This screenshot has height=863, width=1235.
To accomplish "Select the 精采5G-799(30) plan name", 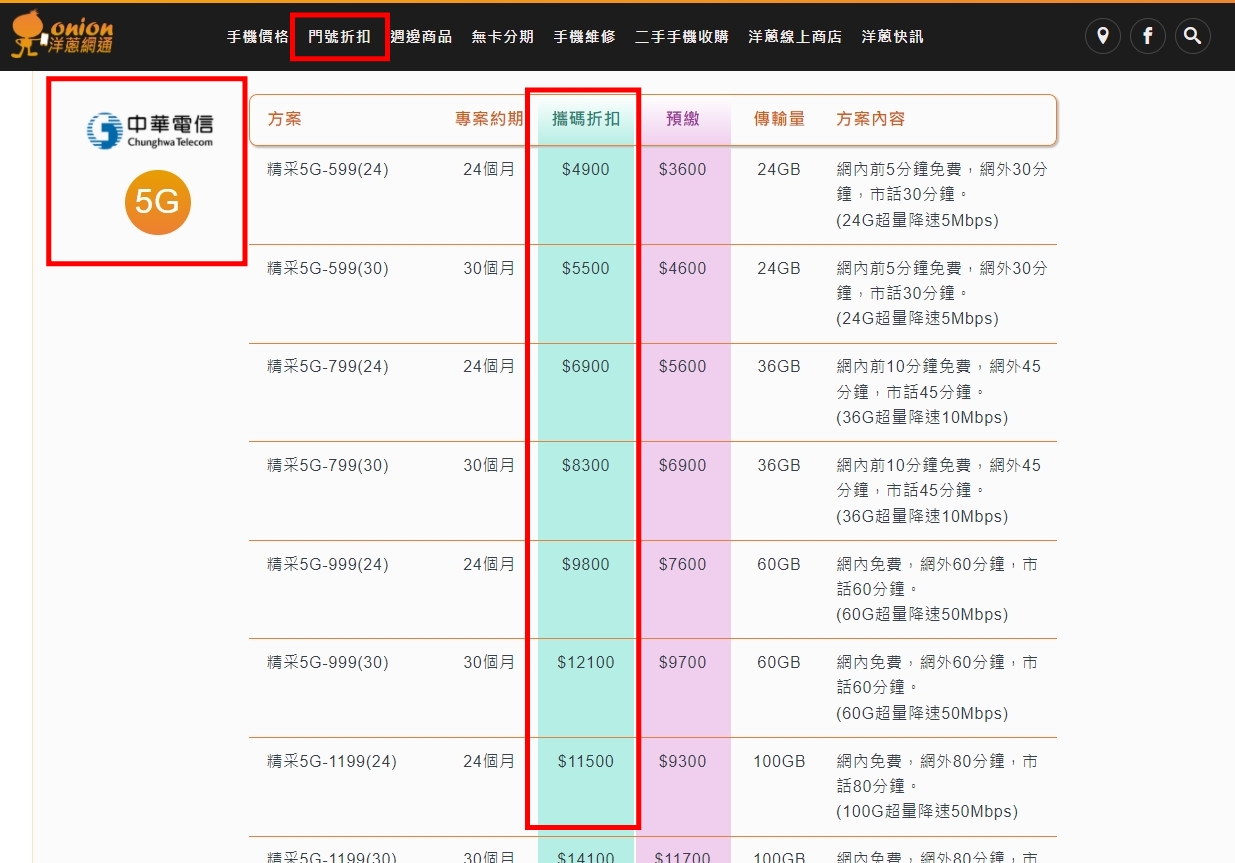I will [x=328, y=466].
